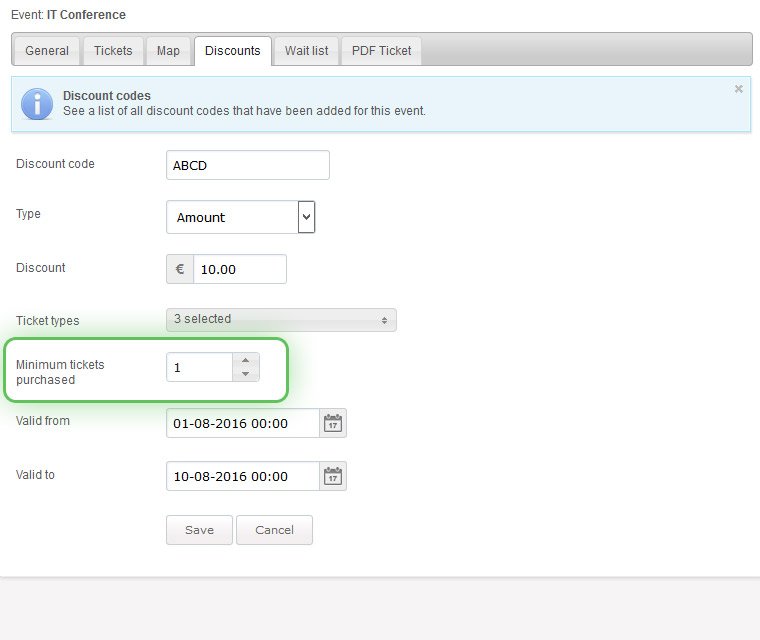Dismiss the Discount codes info banner
This screenshot has height=640, width=760.
738,89
